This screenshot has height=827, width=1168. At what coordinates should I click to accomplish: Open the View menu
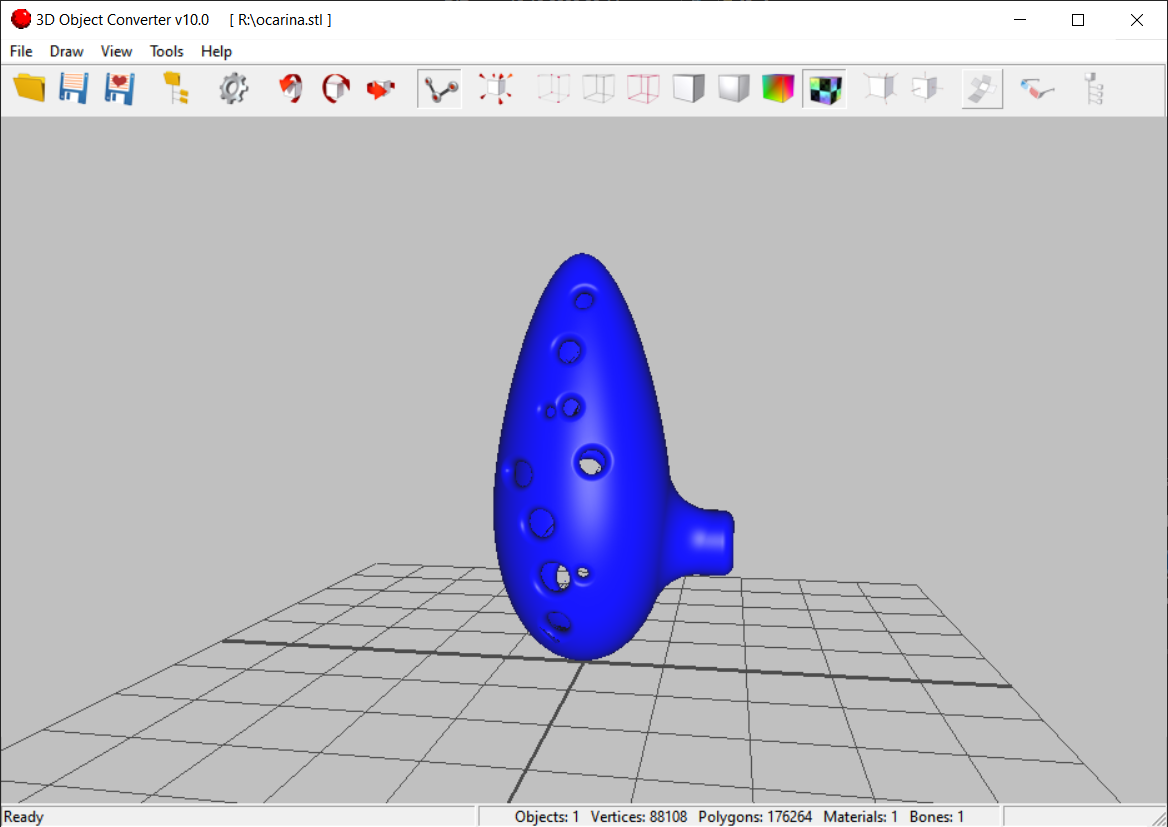(x=116, y=51)
